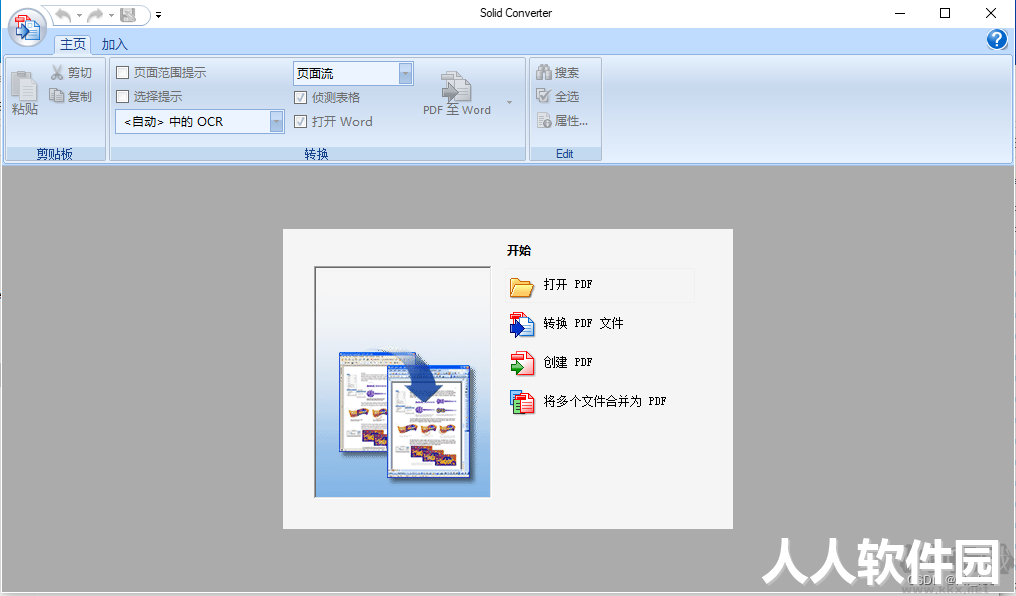Image resolution: width=1016 pixels, height=596 pixels.
Task: Click the 将多个文件合并为 PDF icon
Action: (x=522, y=402)
